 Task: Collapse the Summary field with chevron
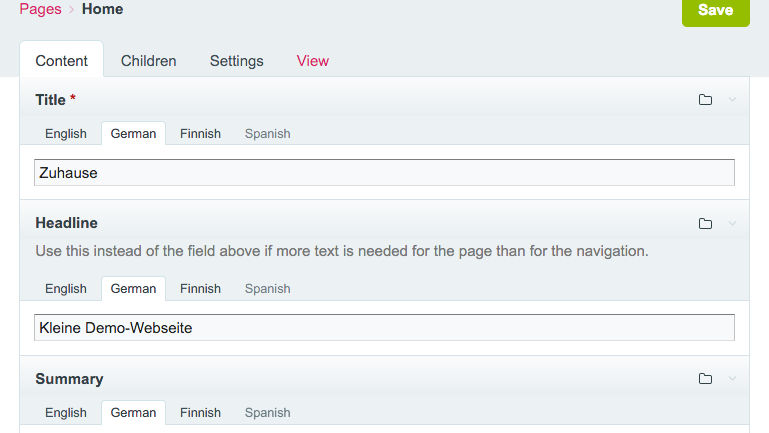pos(732,379)
